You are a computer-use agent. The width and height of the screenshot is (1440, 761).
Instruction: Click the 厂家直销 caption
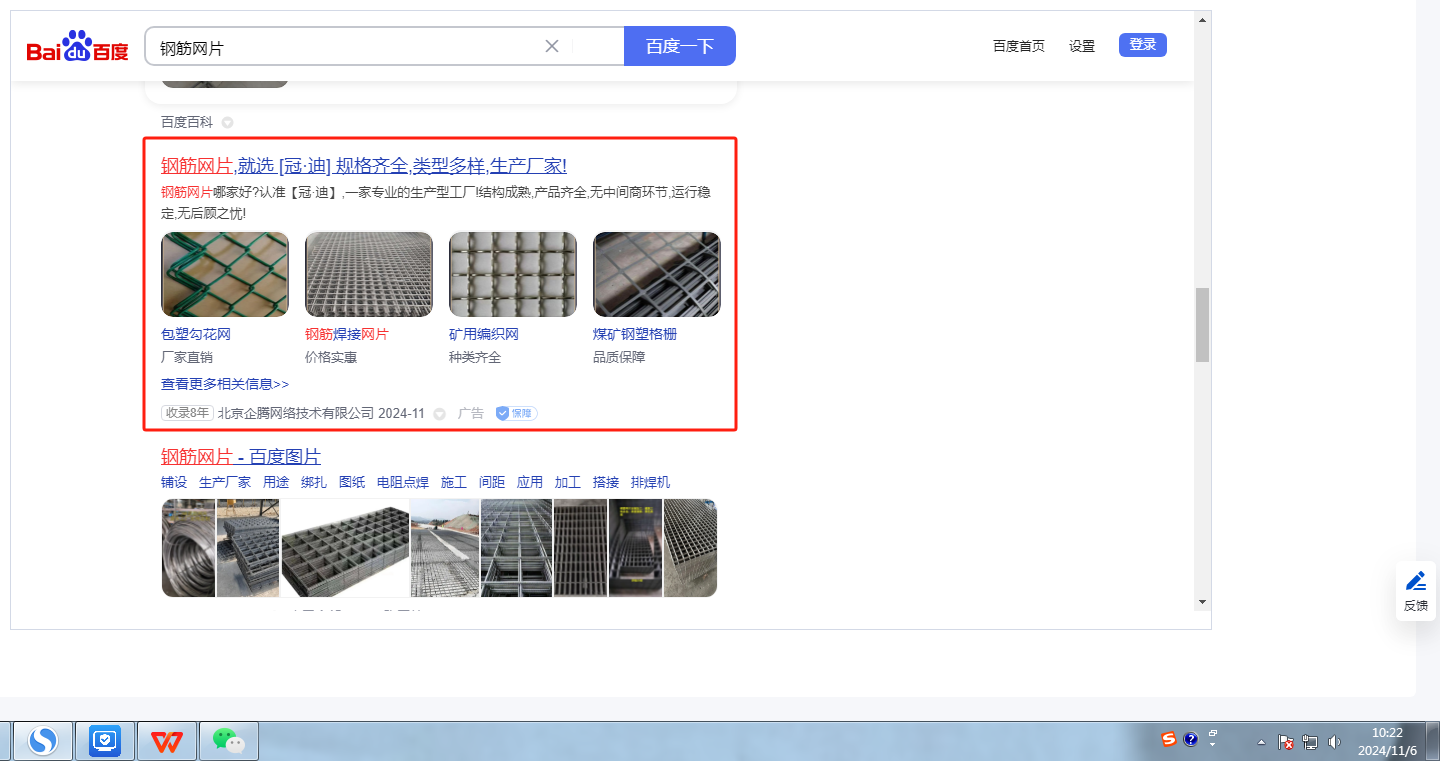187,357
